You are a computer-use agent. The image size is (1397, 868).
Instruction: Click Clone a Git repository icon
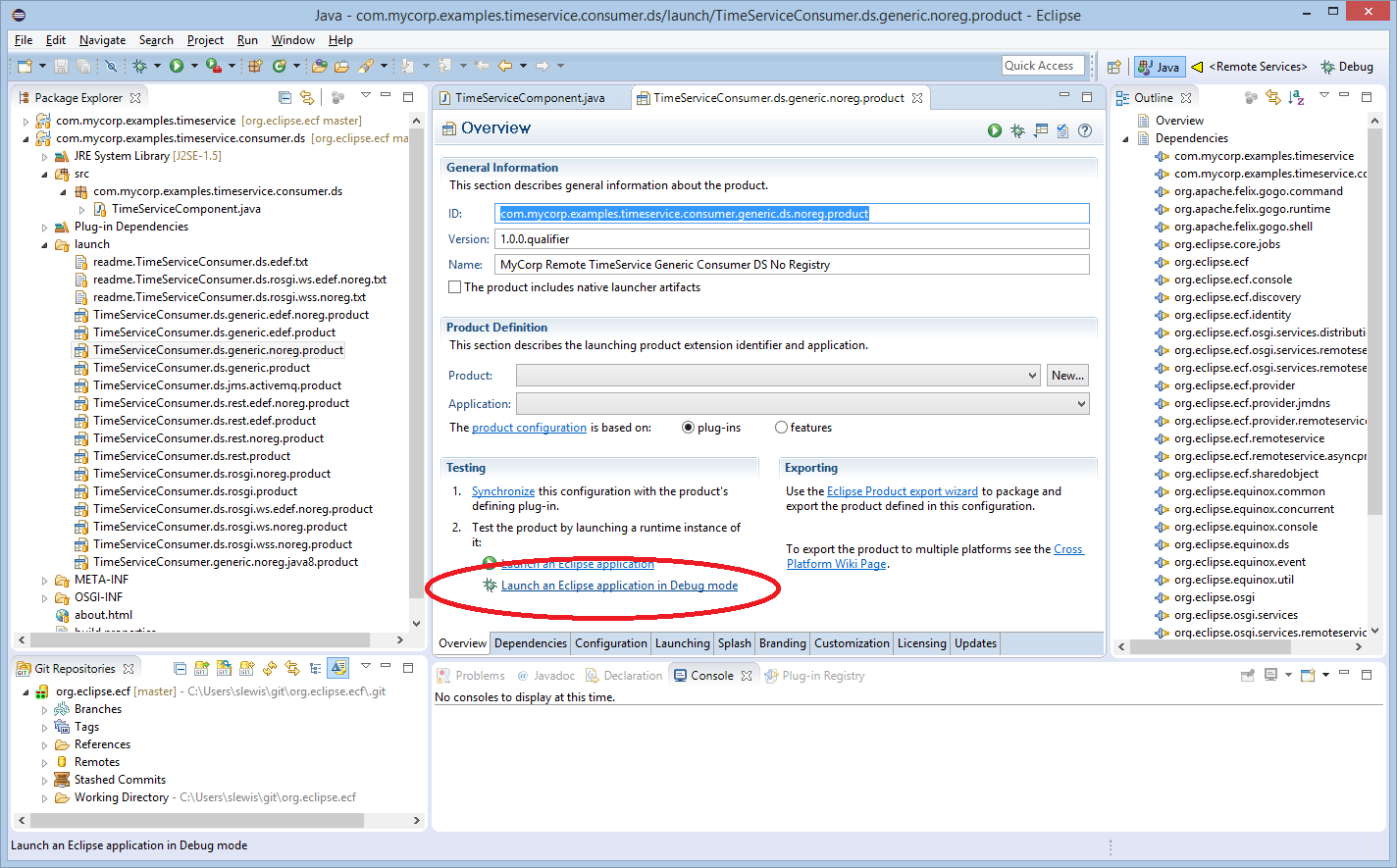pos(224,668)
